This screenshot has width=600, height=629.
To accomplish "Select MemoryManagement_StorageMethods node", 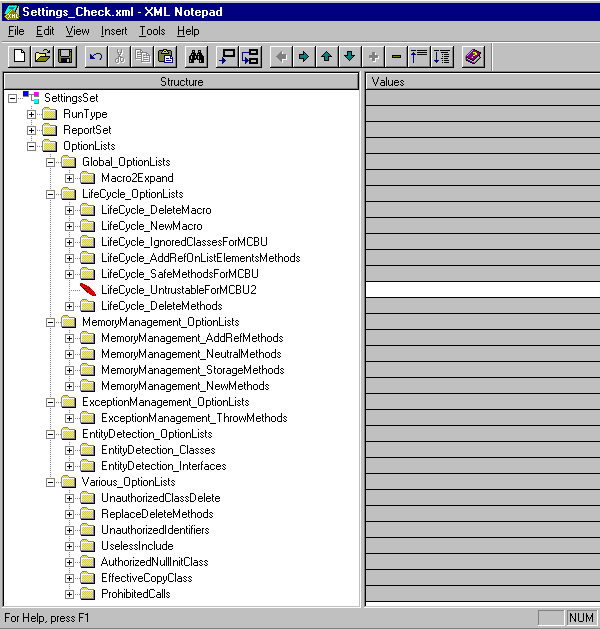I will coord(193,370).
